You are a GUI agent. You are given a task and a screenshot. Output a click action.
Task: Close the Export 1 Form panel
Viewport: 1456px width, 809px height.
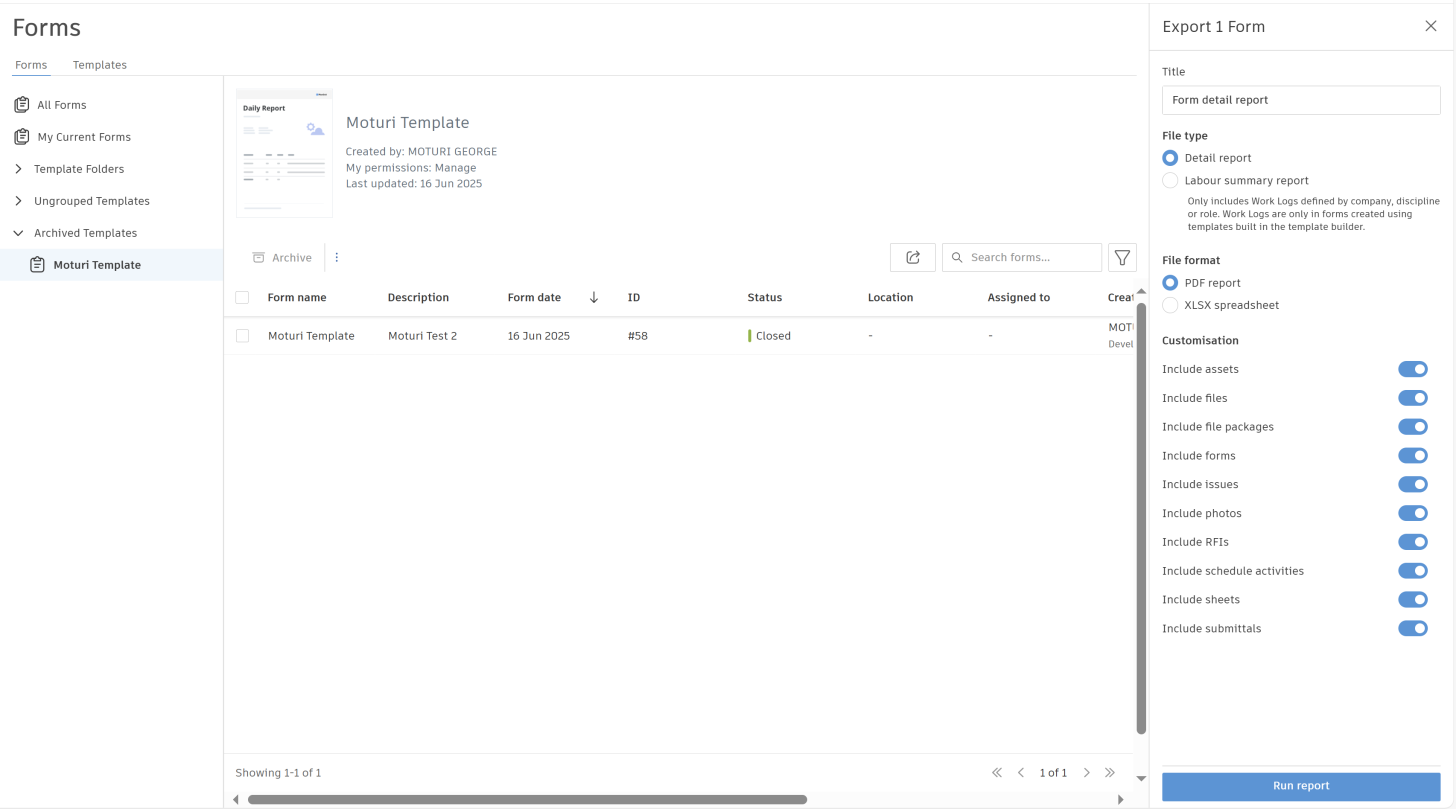click(x=1430, y=26)
